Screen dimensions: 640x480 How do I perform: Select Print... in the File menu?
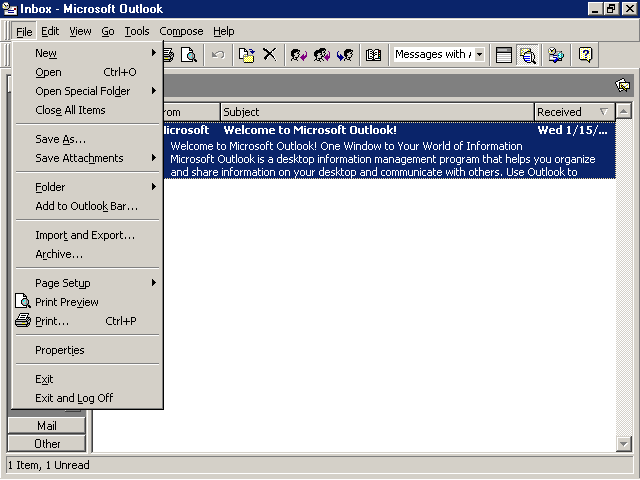(x=87, y=321)
